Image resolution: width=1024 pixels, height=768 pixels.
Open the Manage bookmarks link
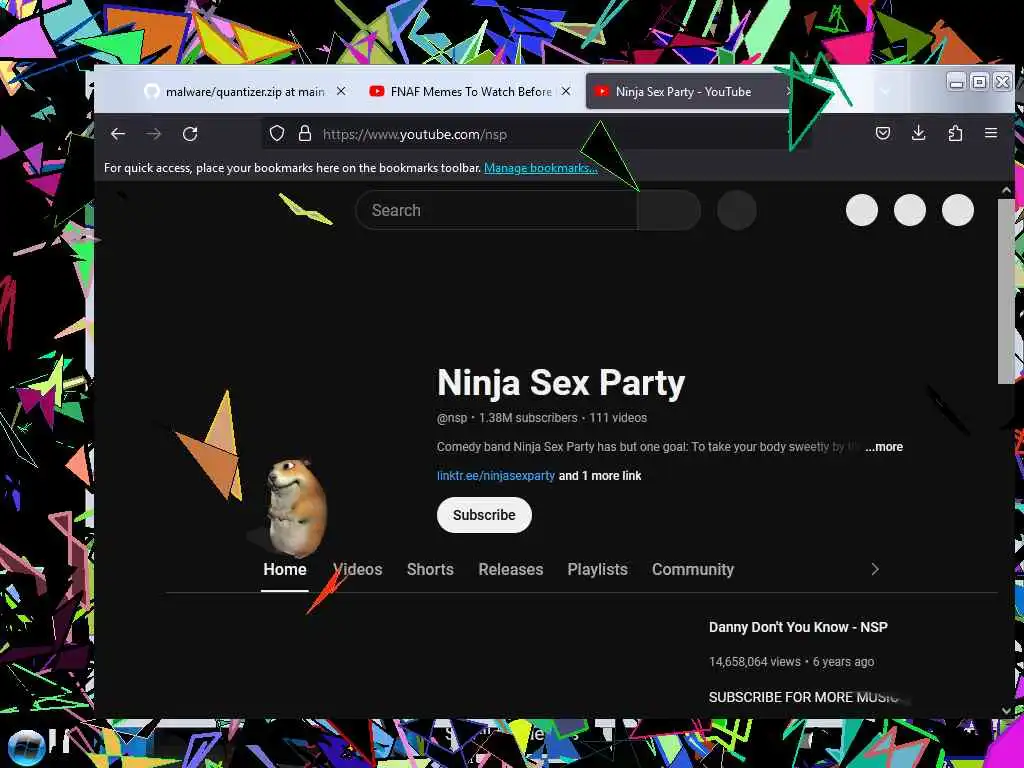[x=540, y=168]
